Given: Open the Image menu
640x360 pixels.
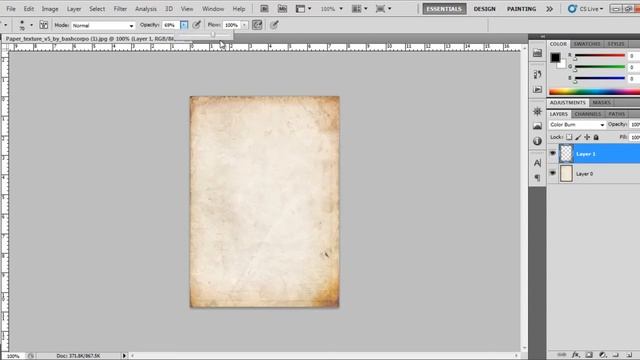Looking at the screenshot, I should click(50, 9).
